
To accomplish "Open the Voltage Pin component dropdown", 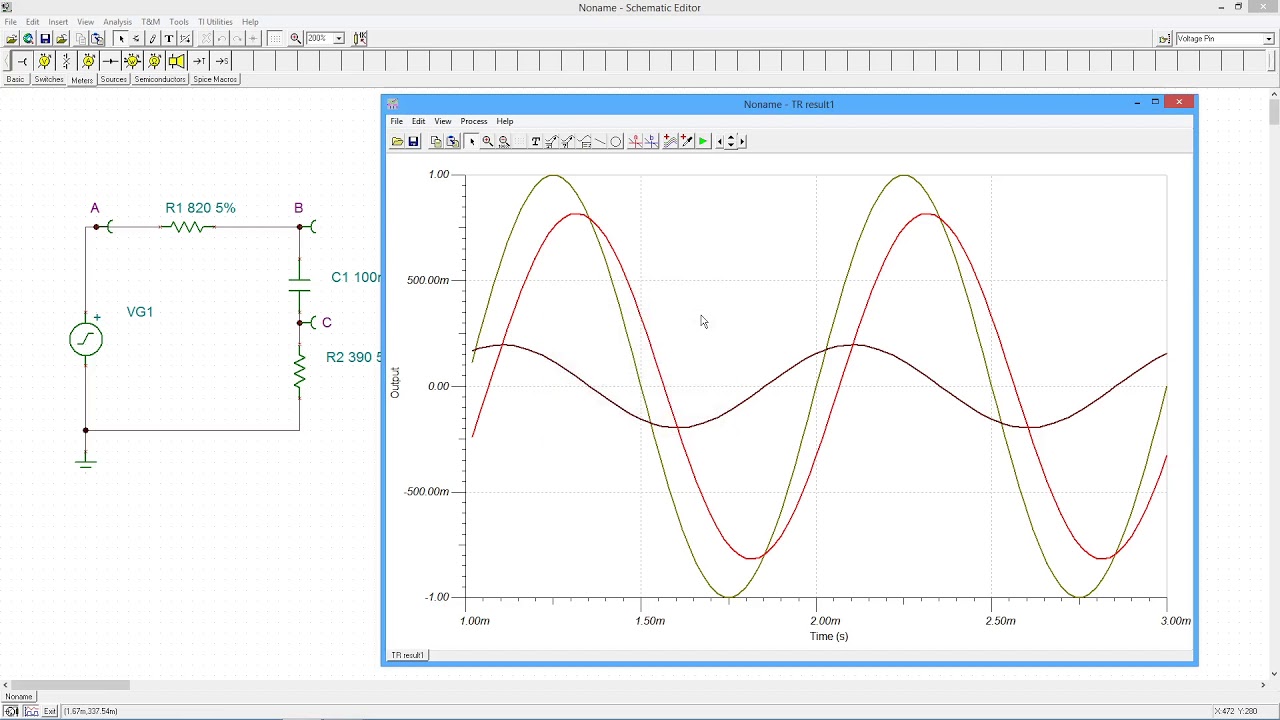I will [x=1269, y=39].
